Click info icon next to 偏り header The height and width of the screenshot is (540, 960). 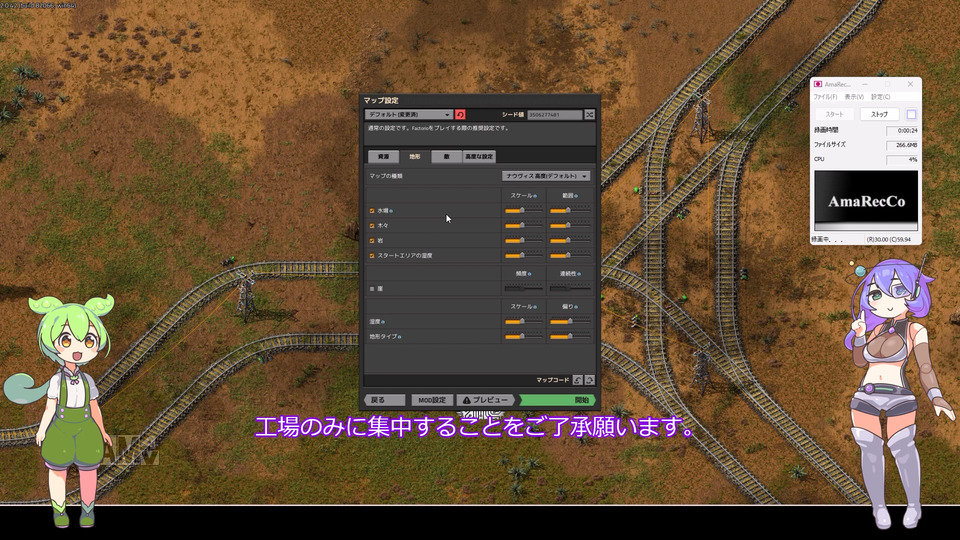pyautogui.click(x=576, y=307)
